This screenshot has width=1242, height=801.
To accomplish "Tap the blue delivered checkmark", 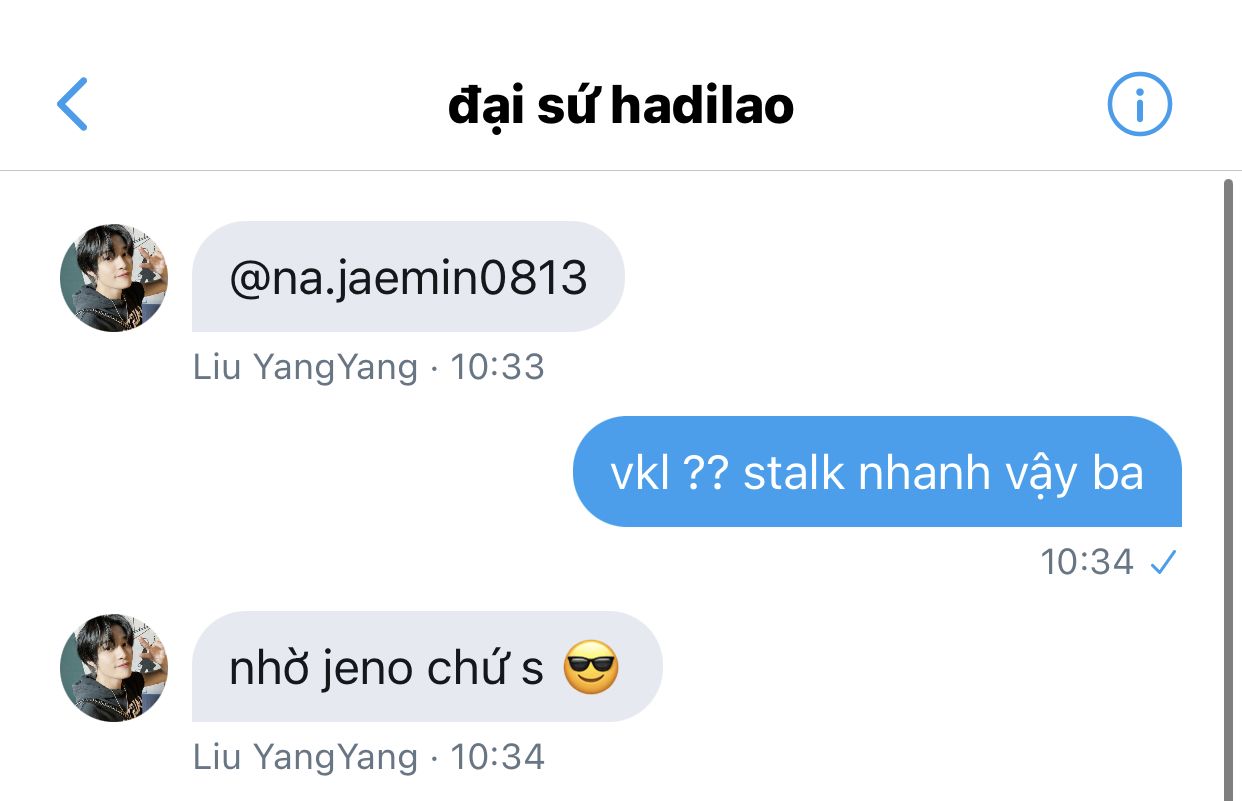I will [x=1162, y=564].
